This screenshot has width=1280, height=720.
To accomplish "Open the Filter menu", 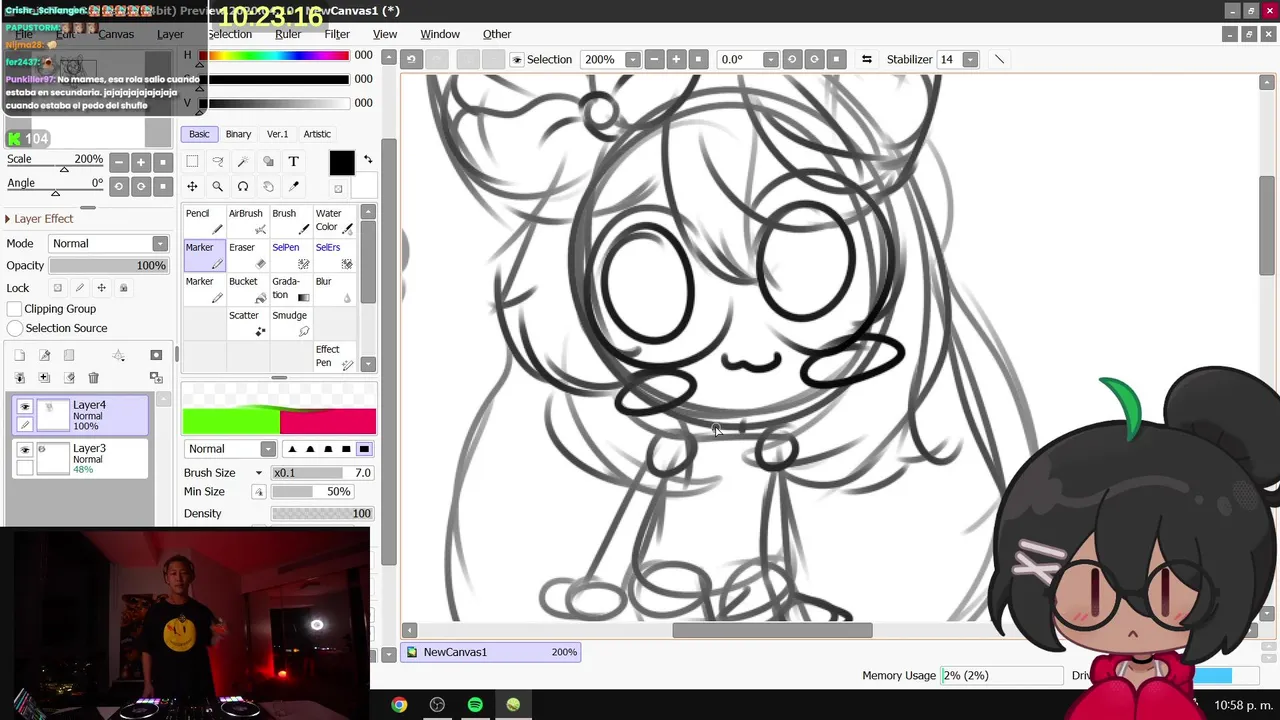I will (x=337, y=34).
